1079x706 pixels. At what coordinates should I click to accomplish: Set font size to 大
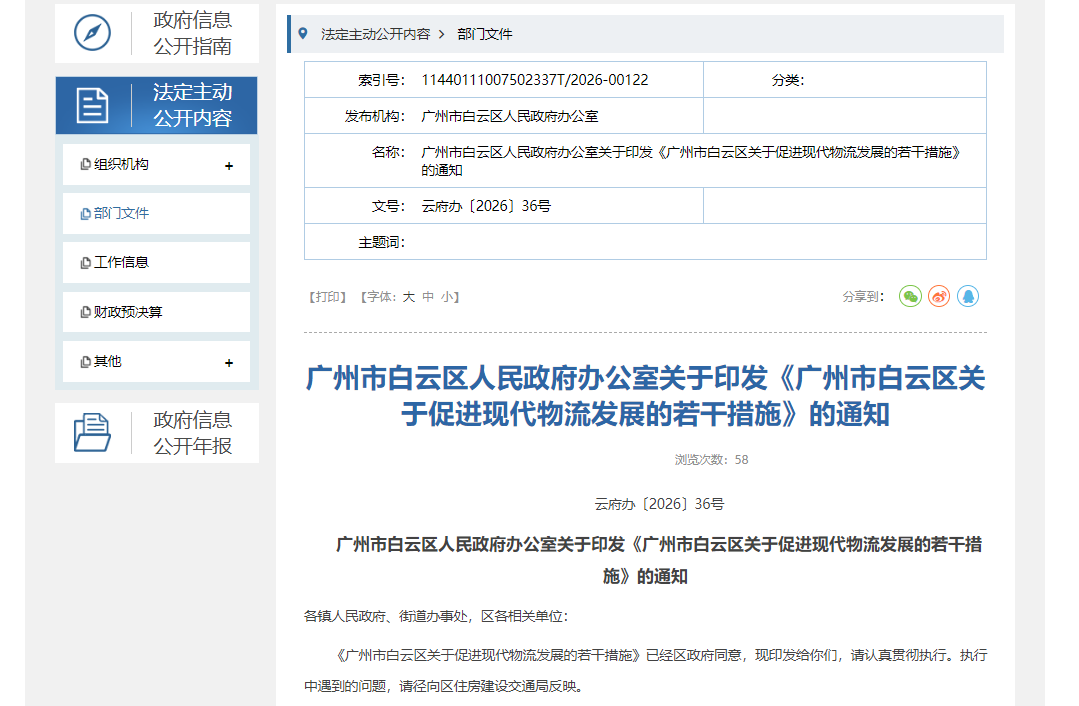tap(408, 297)
